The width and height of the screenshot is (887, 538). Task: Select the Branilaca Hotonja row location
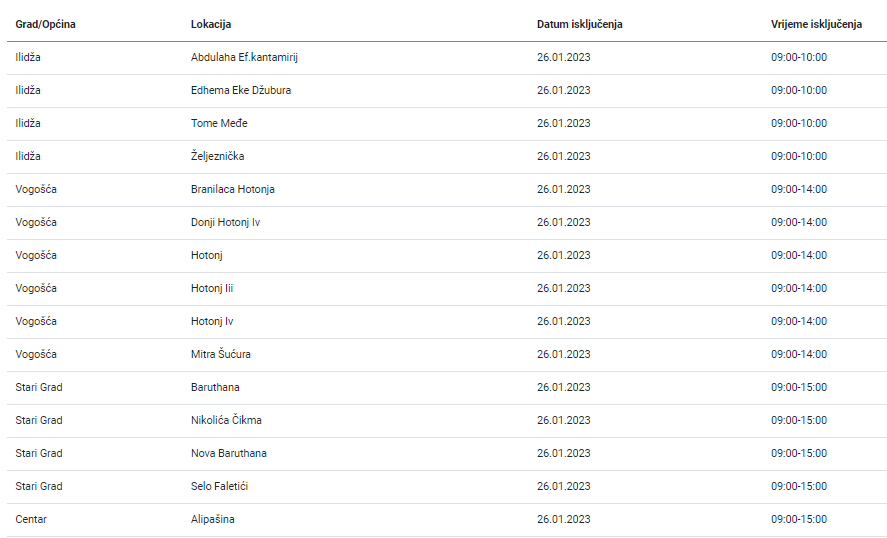pos(232,189)
